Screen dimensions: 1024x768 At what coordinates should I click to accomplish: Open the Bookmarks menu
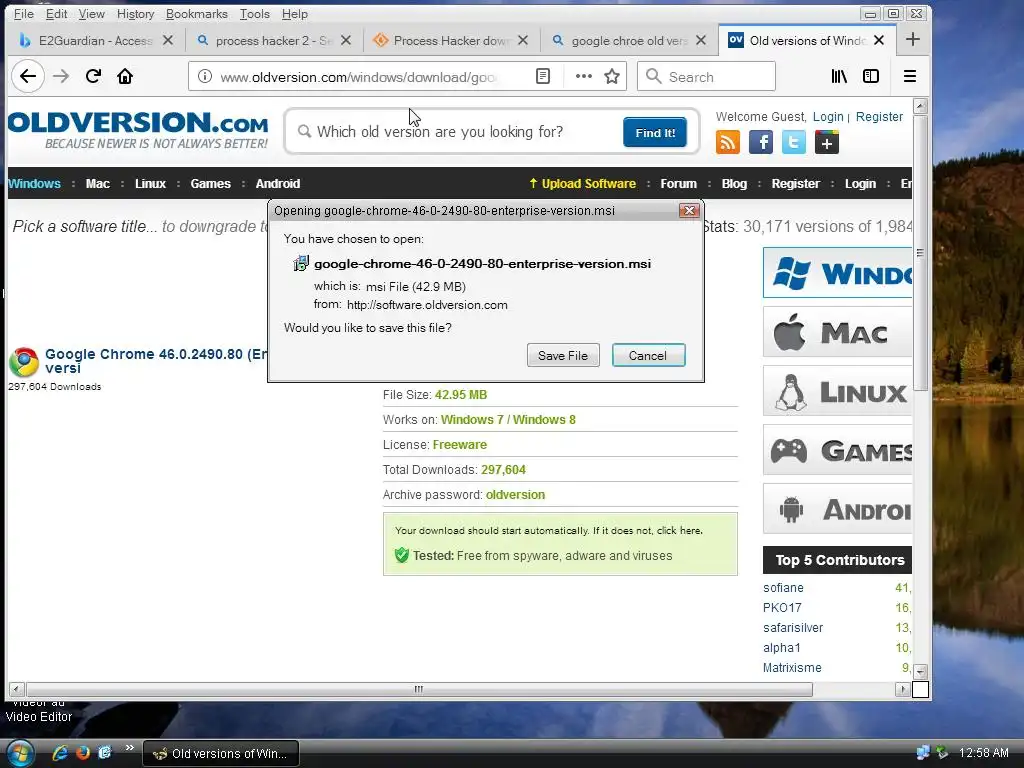coord(197,14)
